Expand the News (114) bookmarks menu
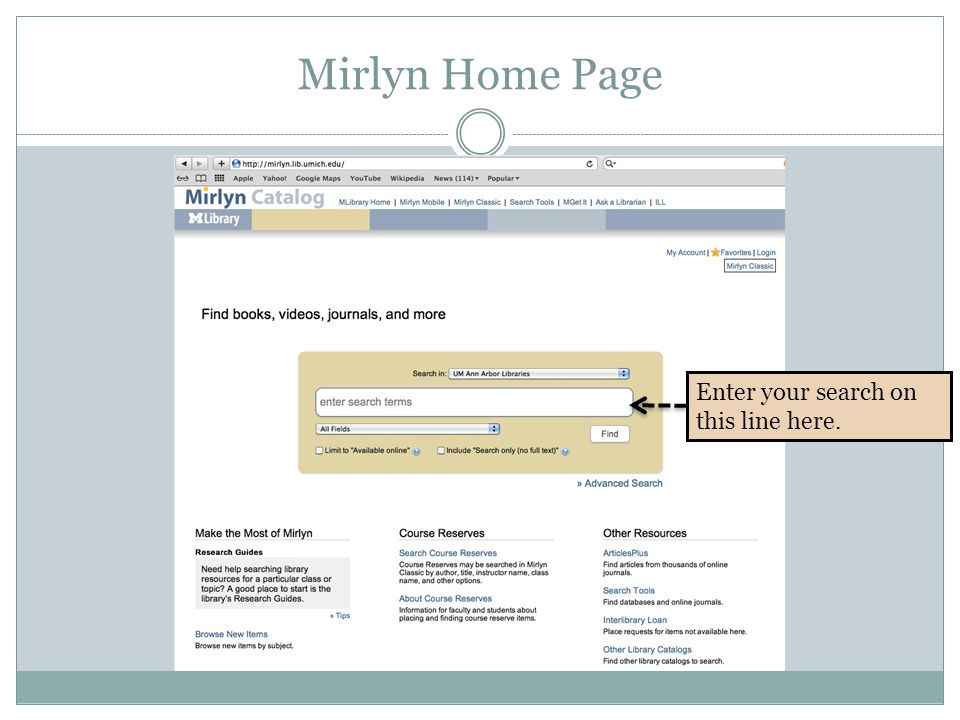The width and height of the screenshot is (960, 720). (x=456, y=178)
